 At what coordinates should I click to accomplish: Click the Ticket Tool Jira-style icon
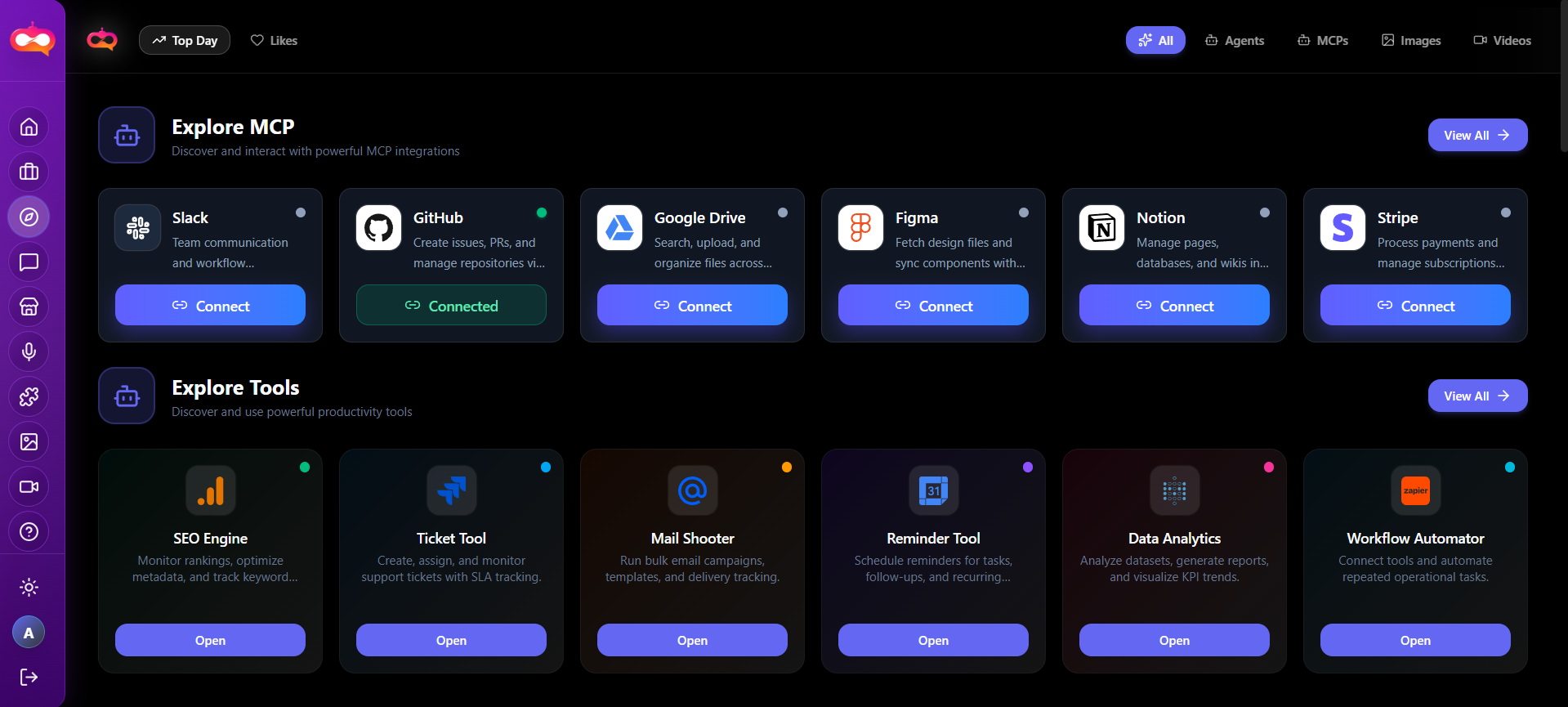[451, 490]
